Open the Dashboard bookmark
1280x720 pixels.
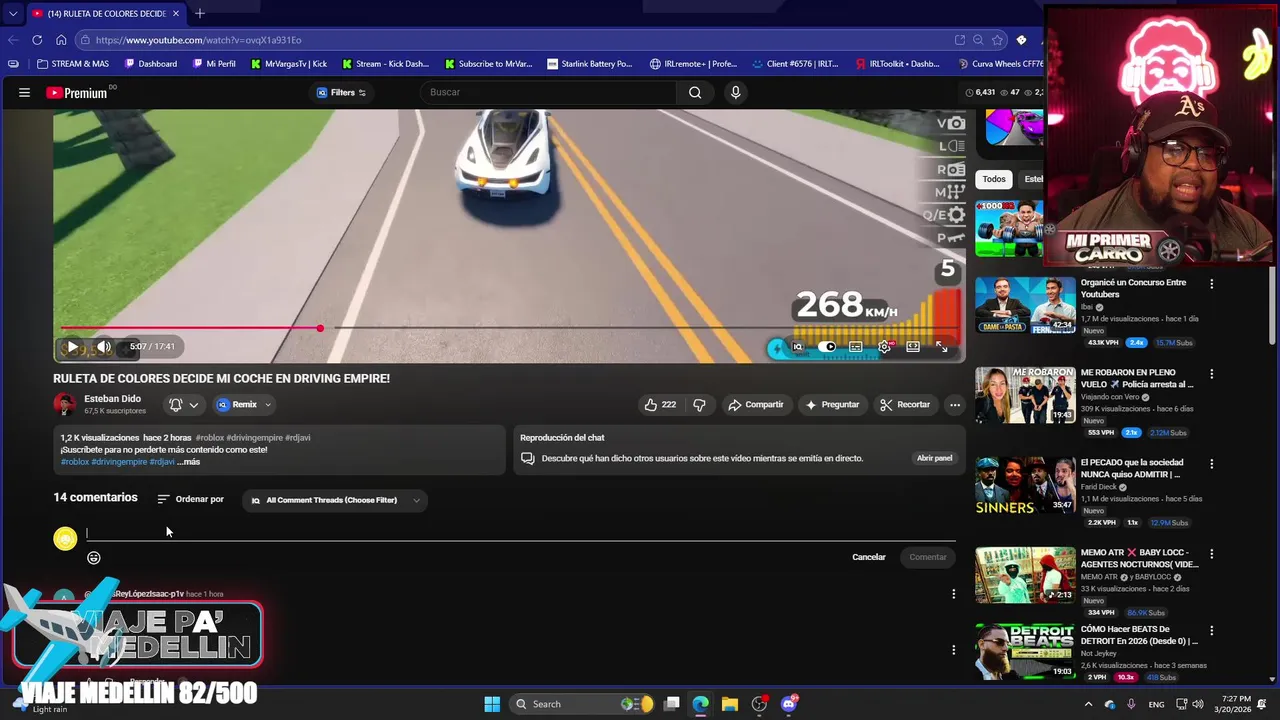tap(151, 64)
